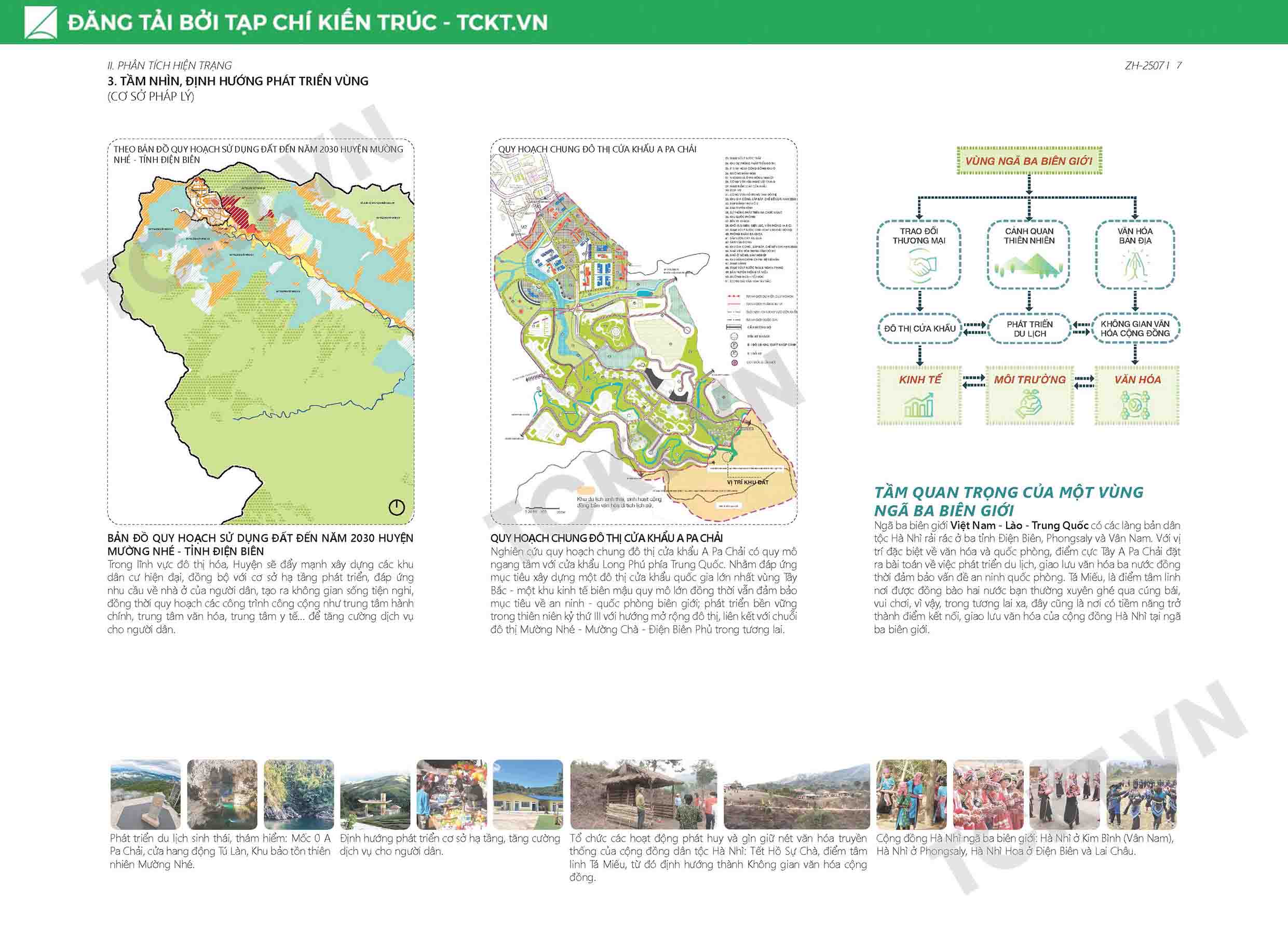Open the Tú Làn cave photo thumbnail
The image size is (1288, 942).
pos(222,795)
